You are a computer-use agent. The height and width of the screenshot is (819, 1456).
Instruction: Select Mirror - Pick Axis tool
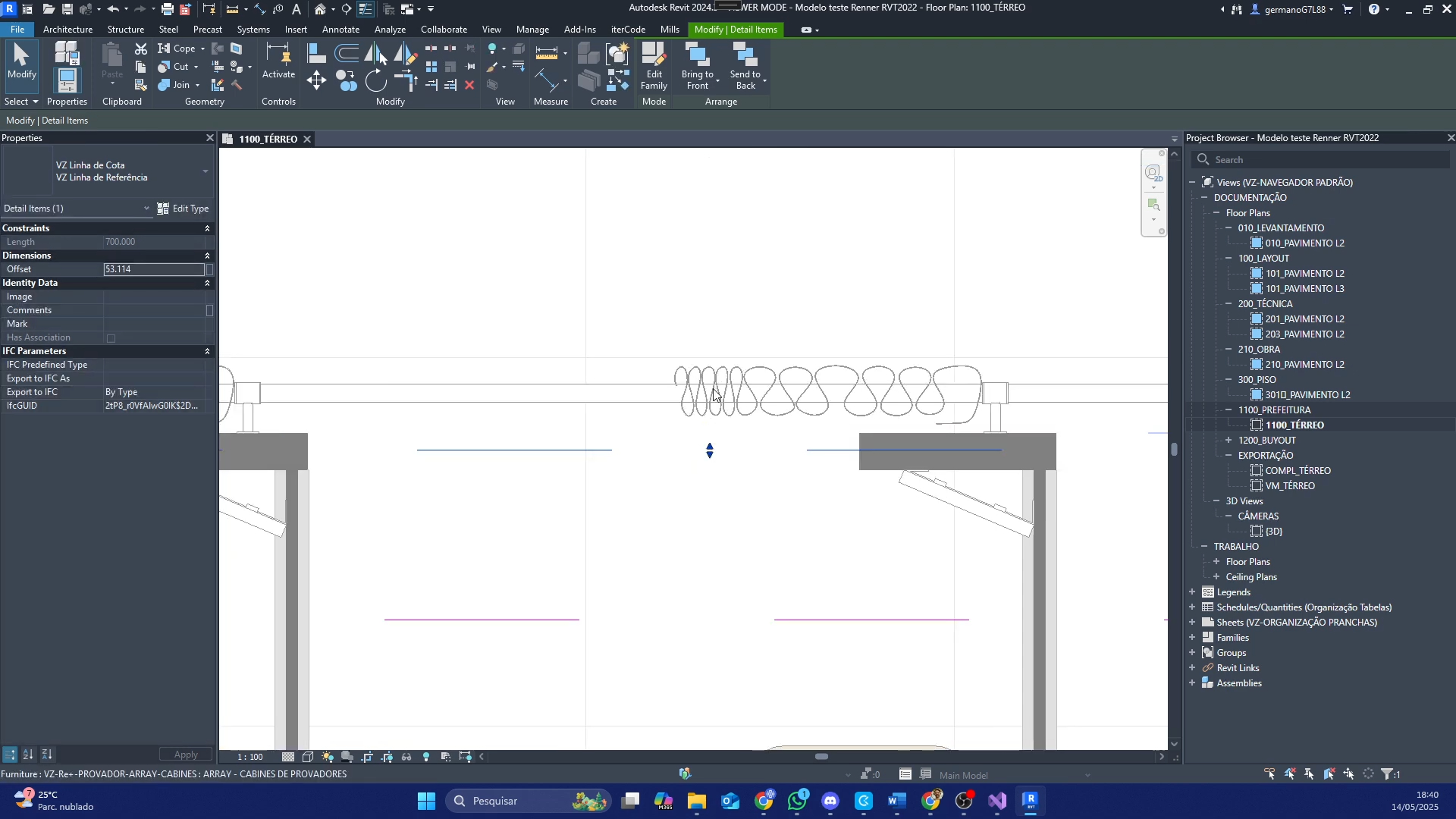[377, 52]
